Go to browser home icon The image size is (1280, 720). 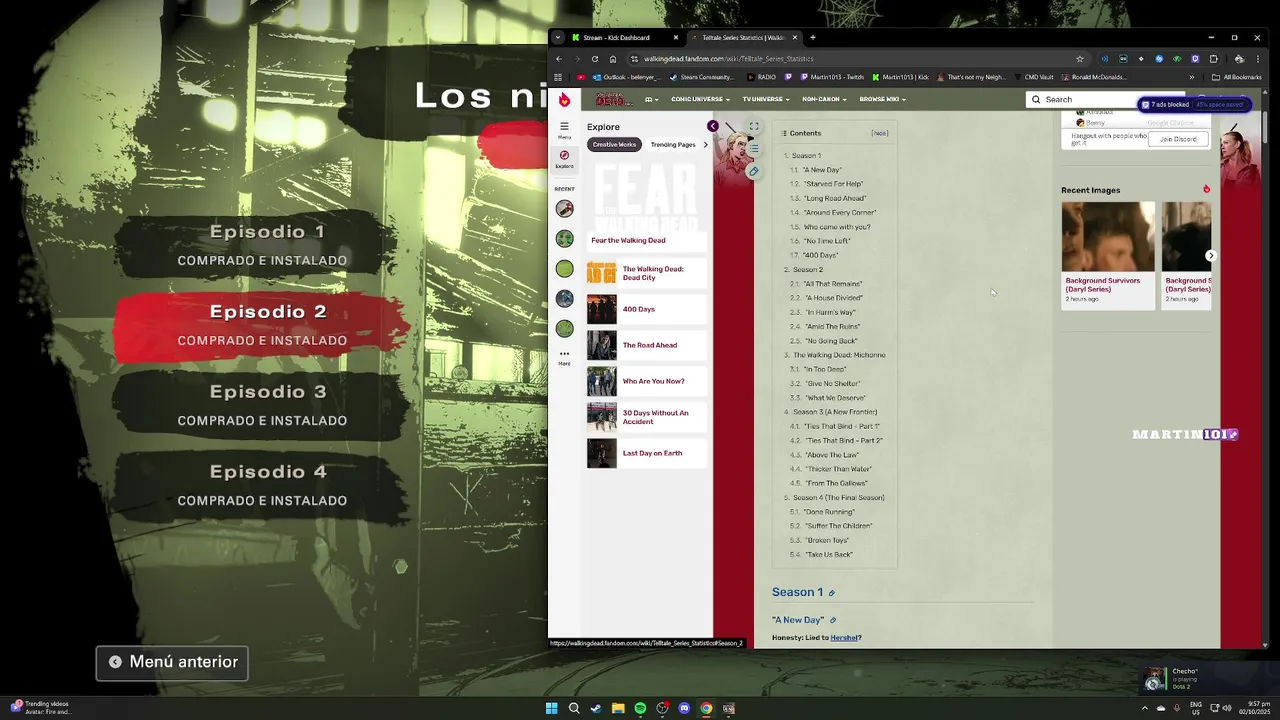613,59
